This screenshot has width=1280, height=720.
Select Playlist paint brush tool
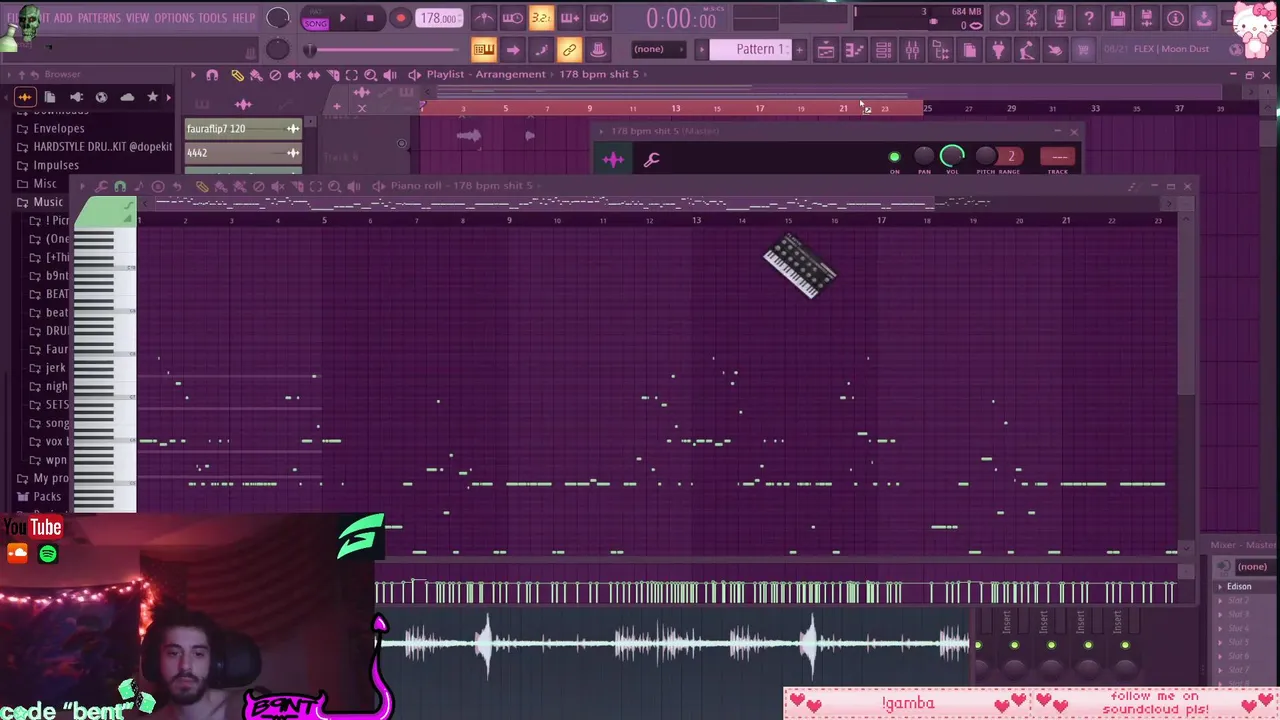pos(256,75)
